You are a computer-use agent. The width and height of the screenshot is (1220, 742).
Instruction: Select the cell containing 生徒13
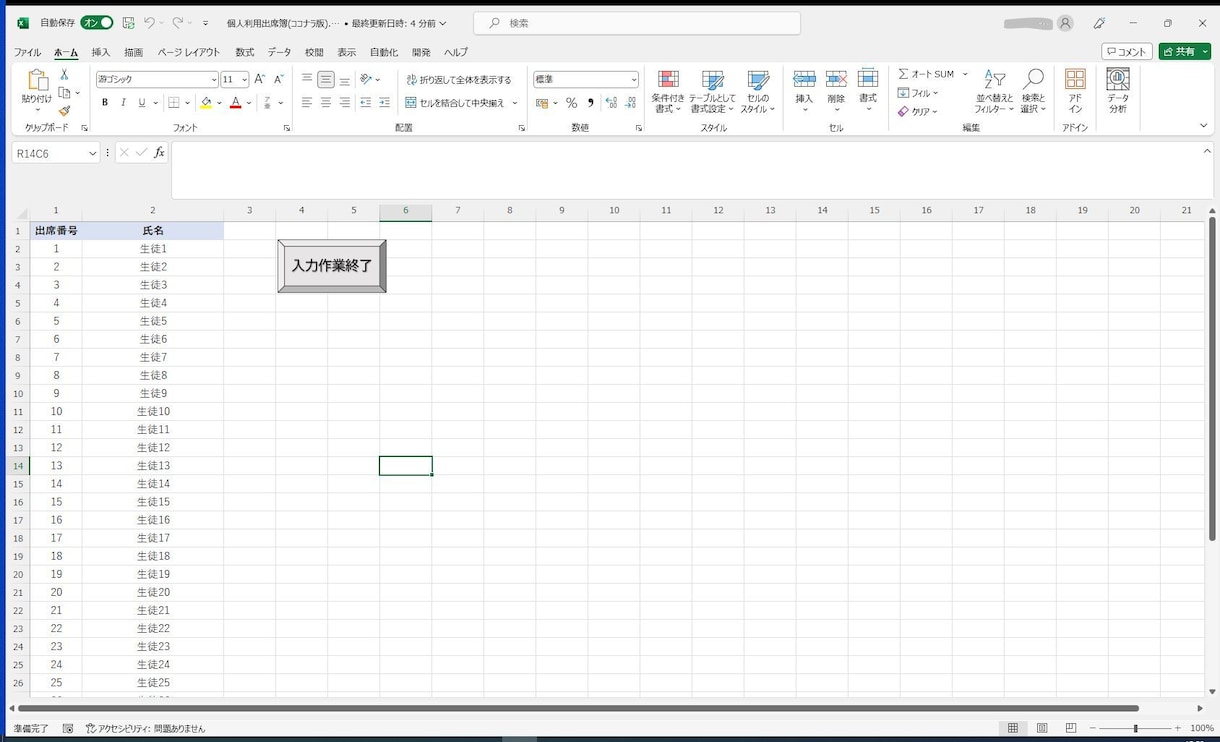point(153,466)
